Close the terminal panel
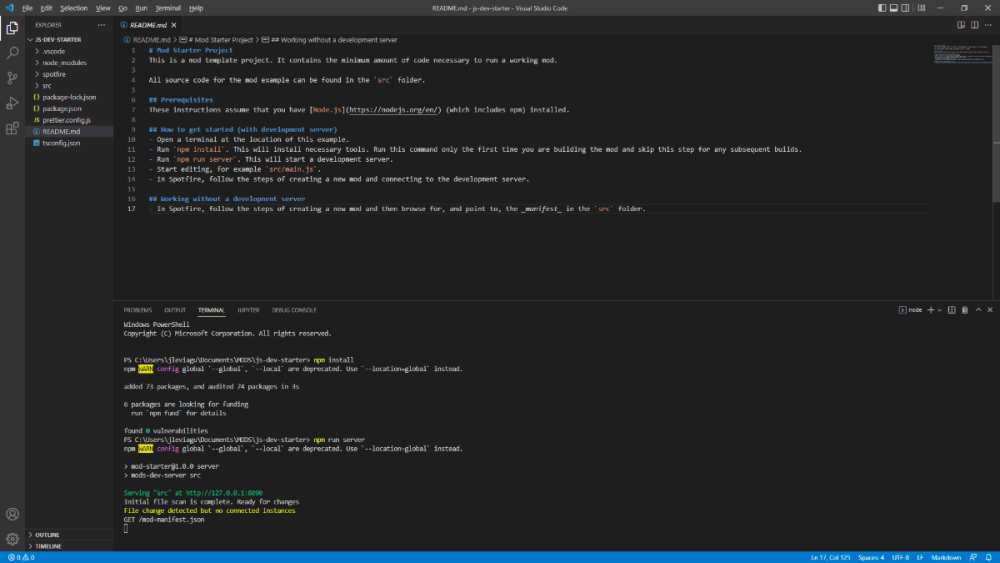This screenshot has width=1000, height=563. [990, 310]
